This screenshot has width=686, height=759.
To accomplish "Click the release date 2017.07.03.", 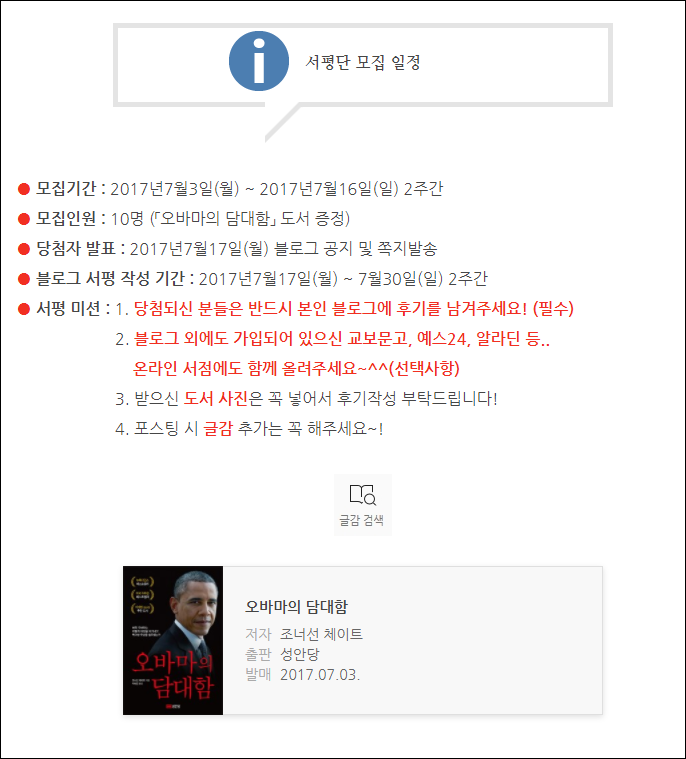I will point(320,674).
